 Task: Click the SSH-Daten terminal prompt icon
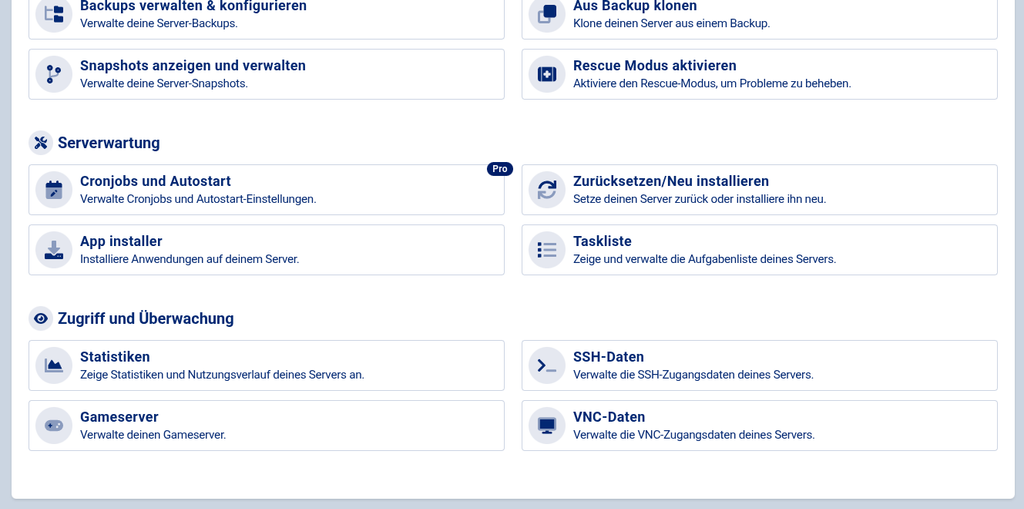click(x=547, y=366)
